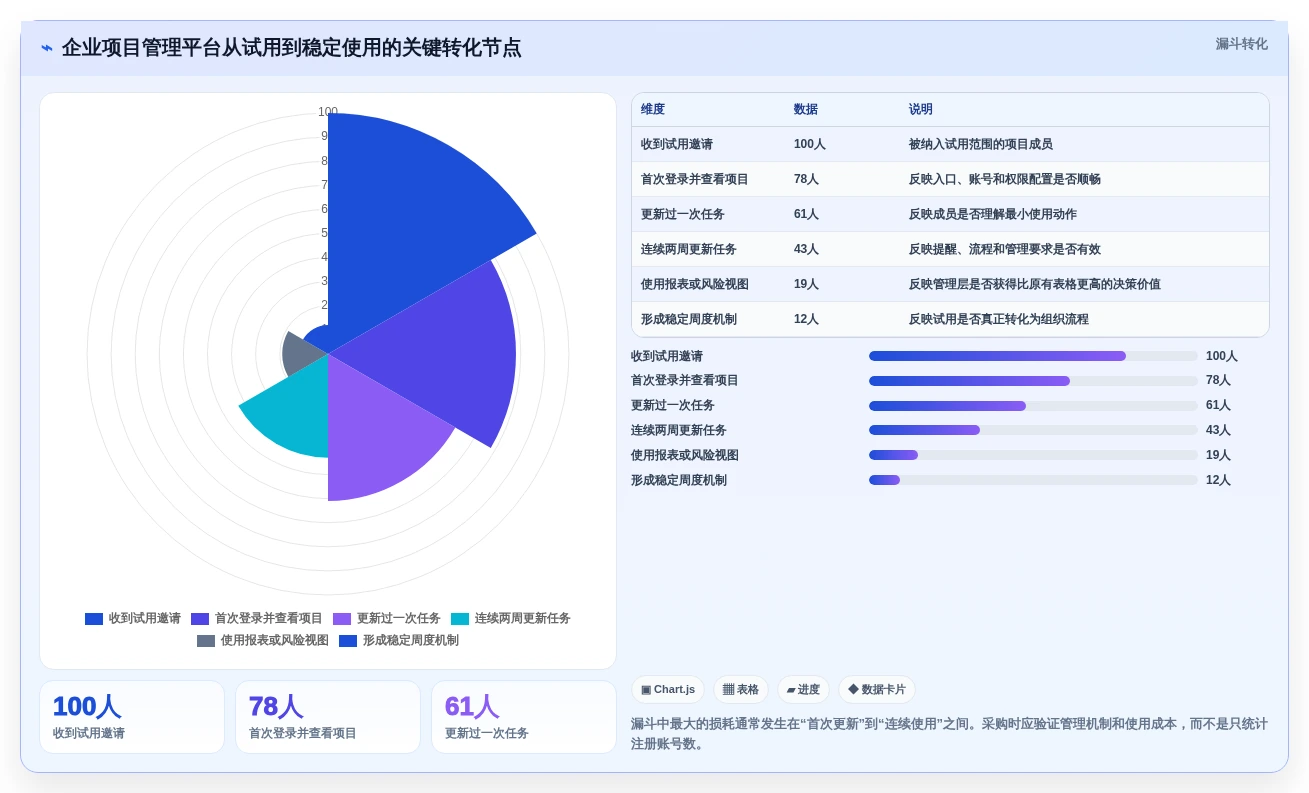
Task: Click description 反映提醒、流程和管理要求是否有效
Action: [1005, 249]
